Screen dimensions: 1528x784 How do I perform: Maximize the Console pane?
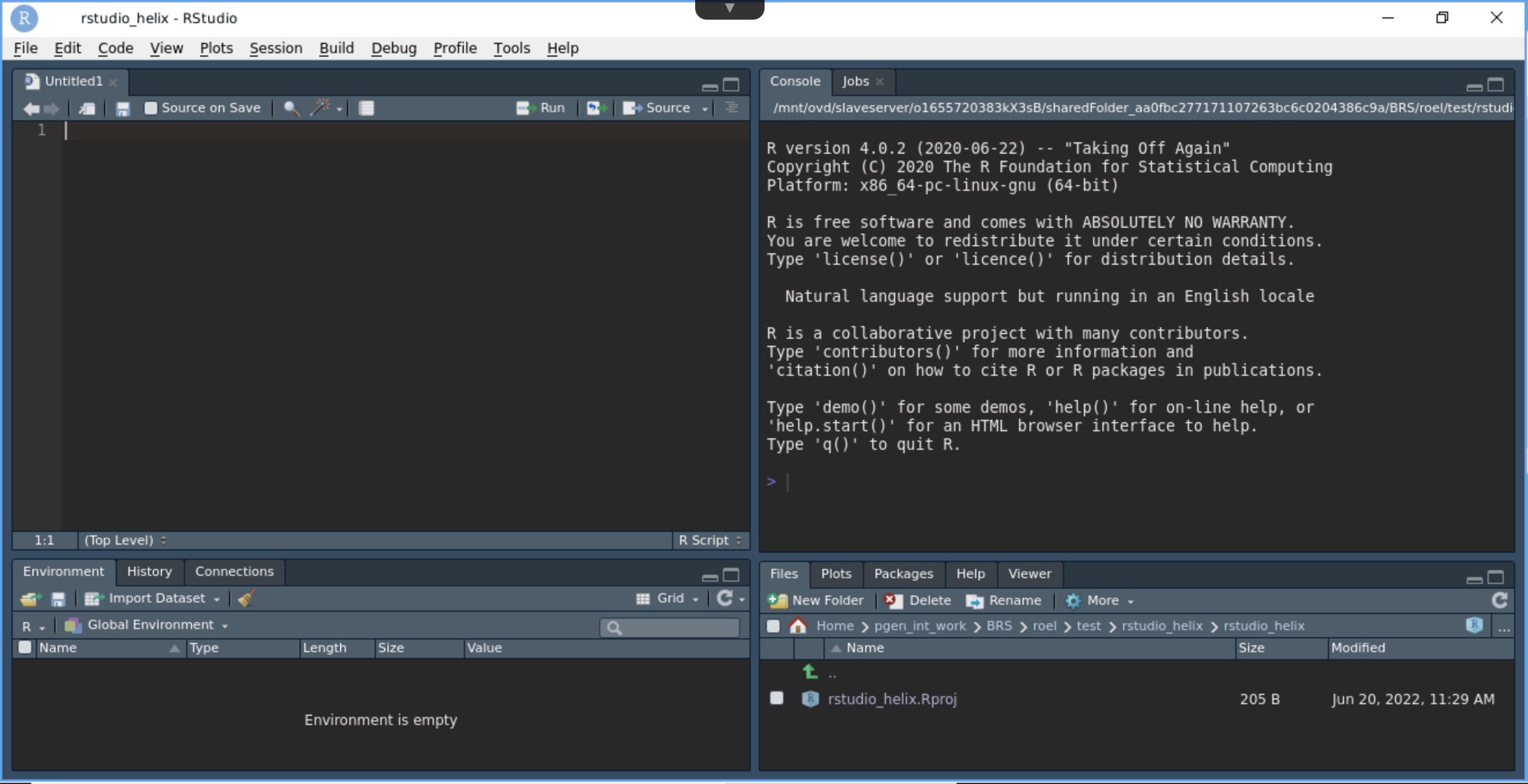click(x=1496, y=85)
